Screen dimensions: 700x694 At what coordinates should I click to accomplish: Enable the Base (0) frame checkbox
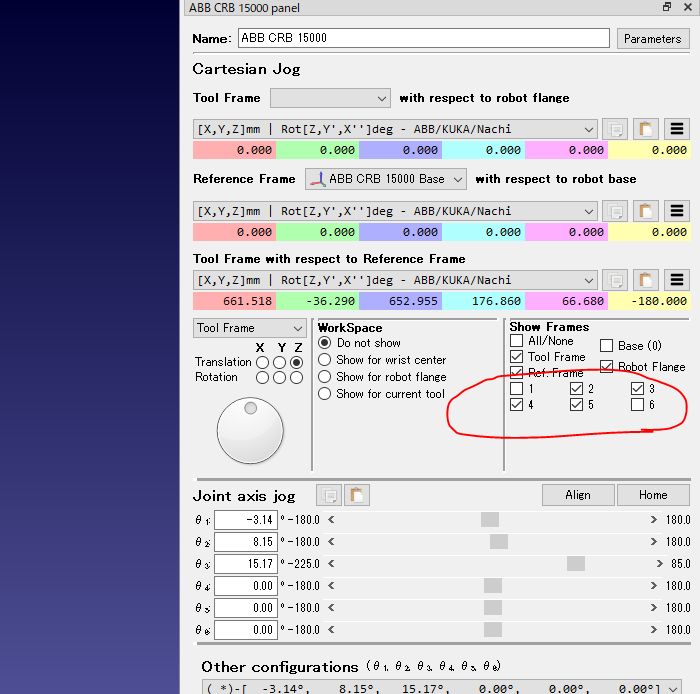606,346
